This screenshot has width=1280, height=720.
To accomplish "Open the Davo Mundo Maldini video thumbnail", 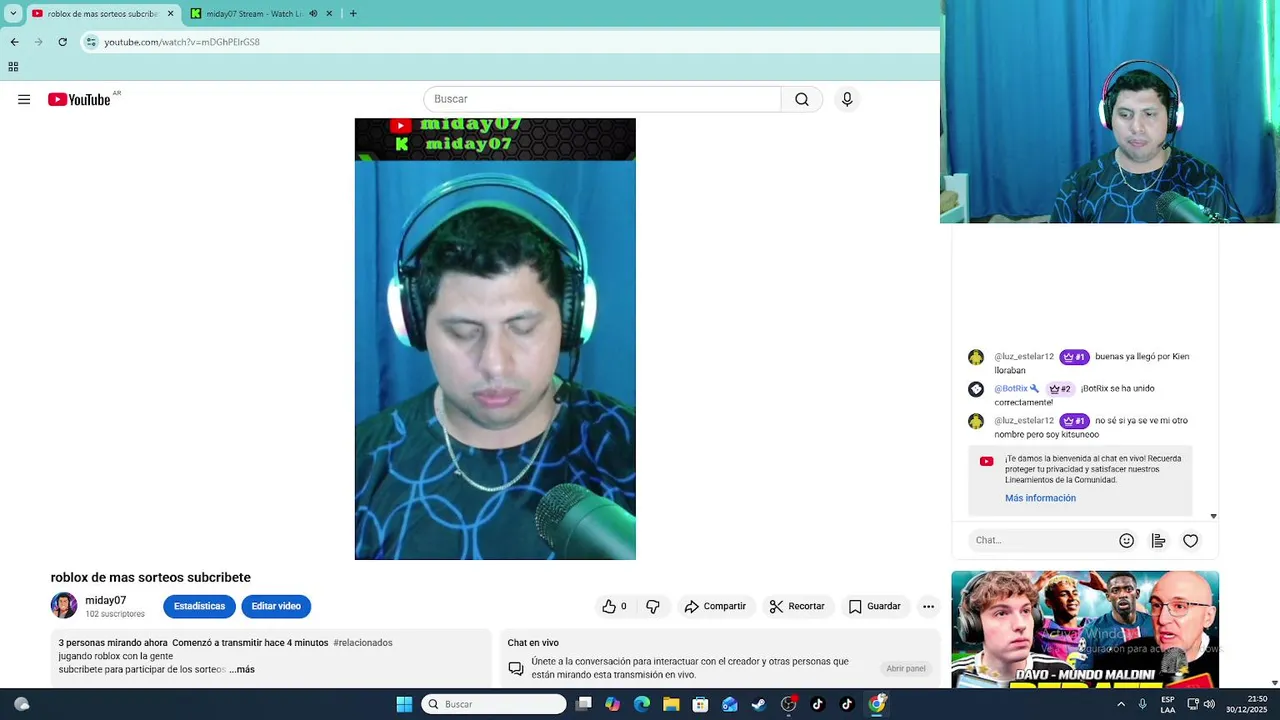I will click(1085, 629).
